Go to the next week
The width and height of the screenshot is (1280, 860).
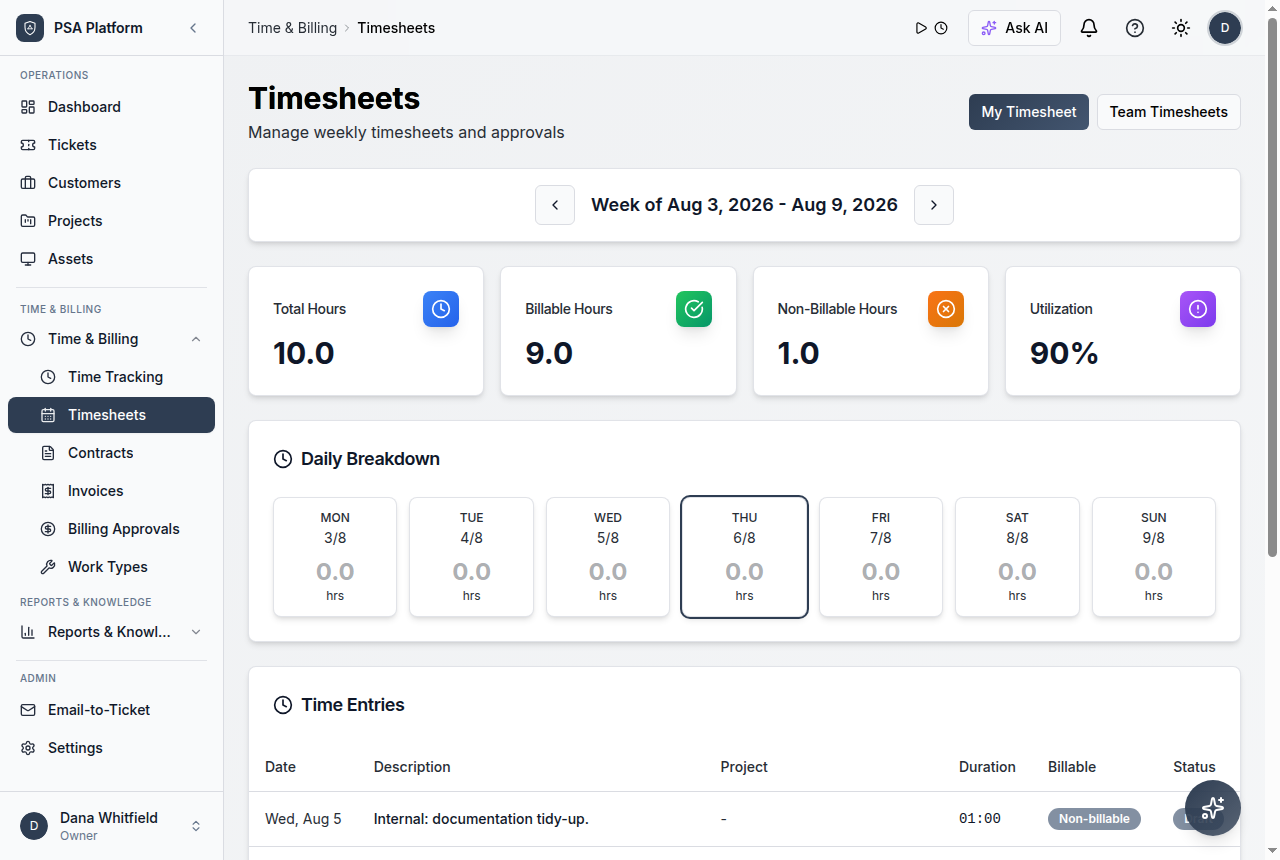934,205
